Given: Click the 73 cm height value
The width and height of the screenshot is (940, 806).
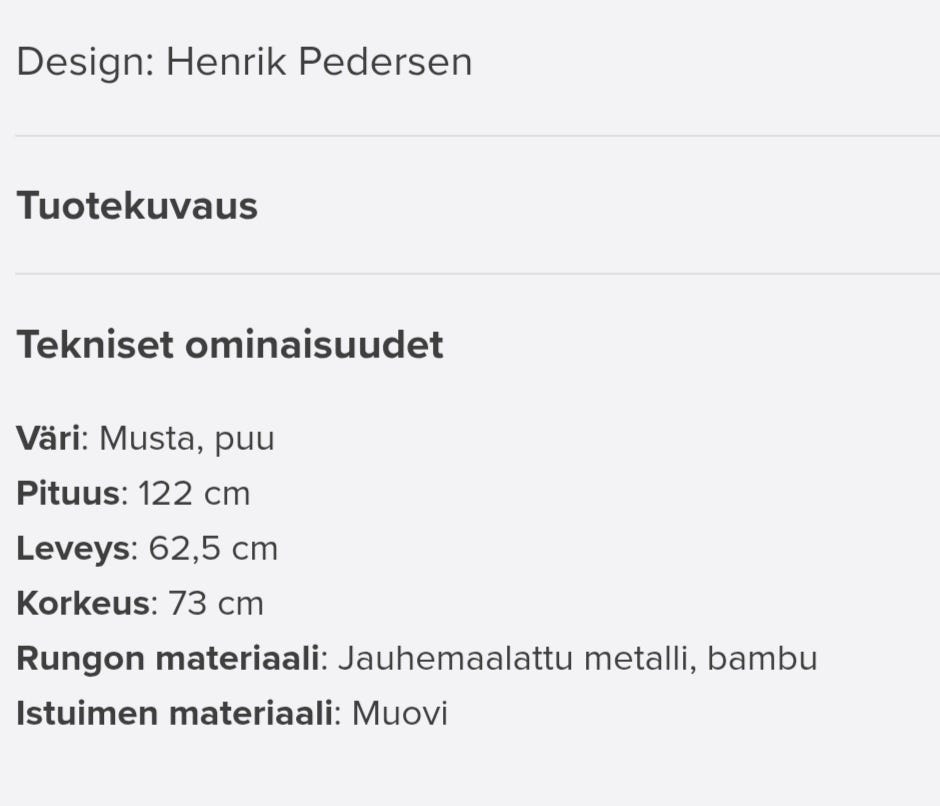Looking at the screenshot, I should [x=216, y=604].
